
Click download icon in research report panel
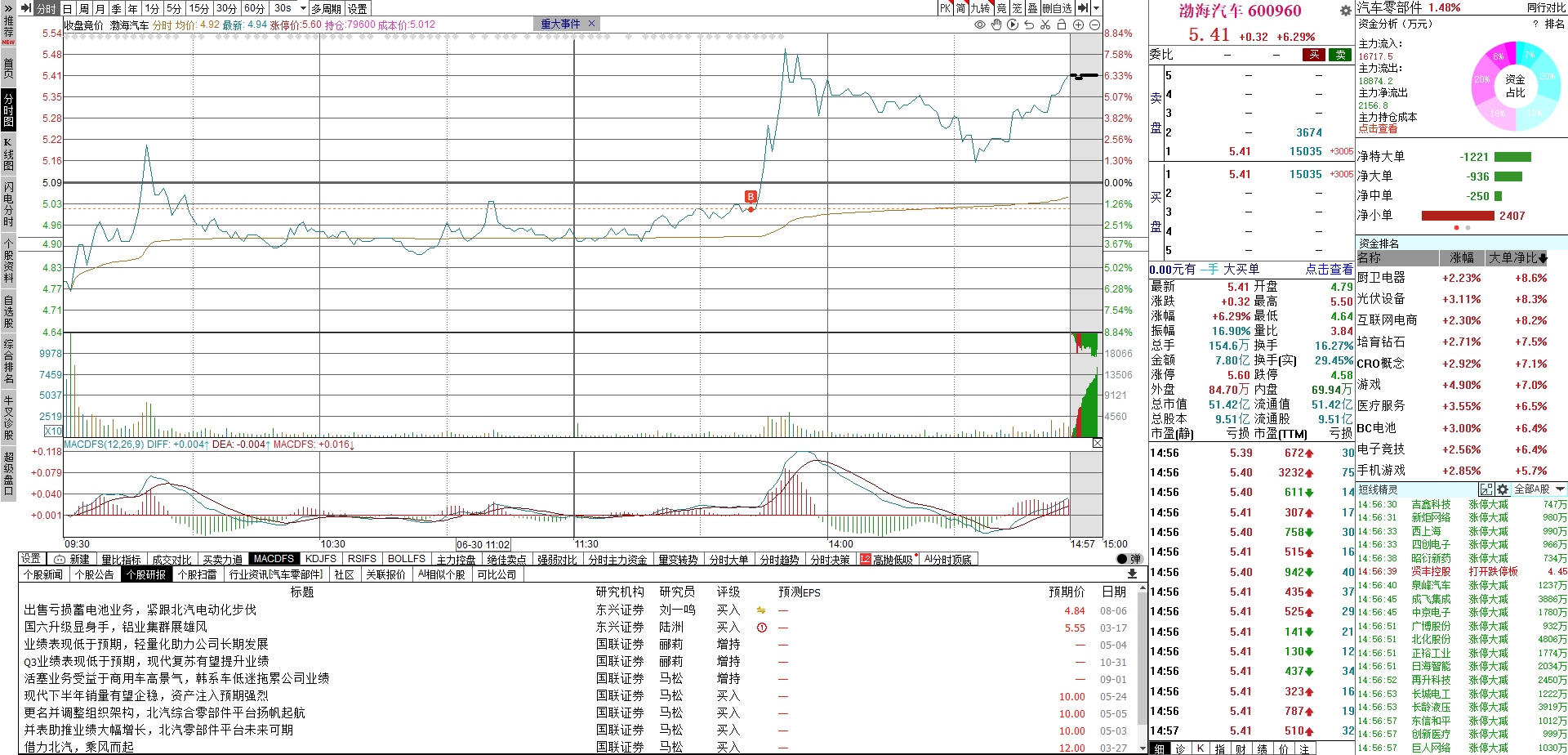[x=1132, y=574]
